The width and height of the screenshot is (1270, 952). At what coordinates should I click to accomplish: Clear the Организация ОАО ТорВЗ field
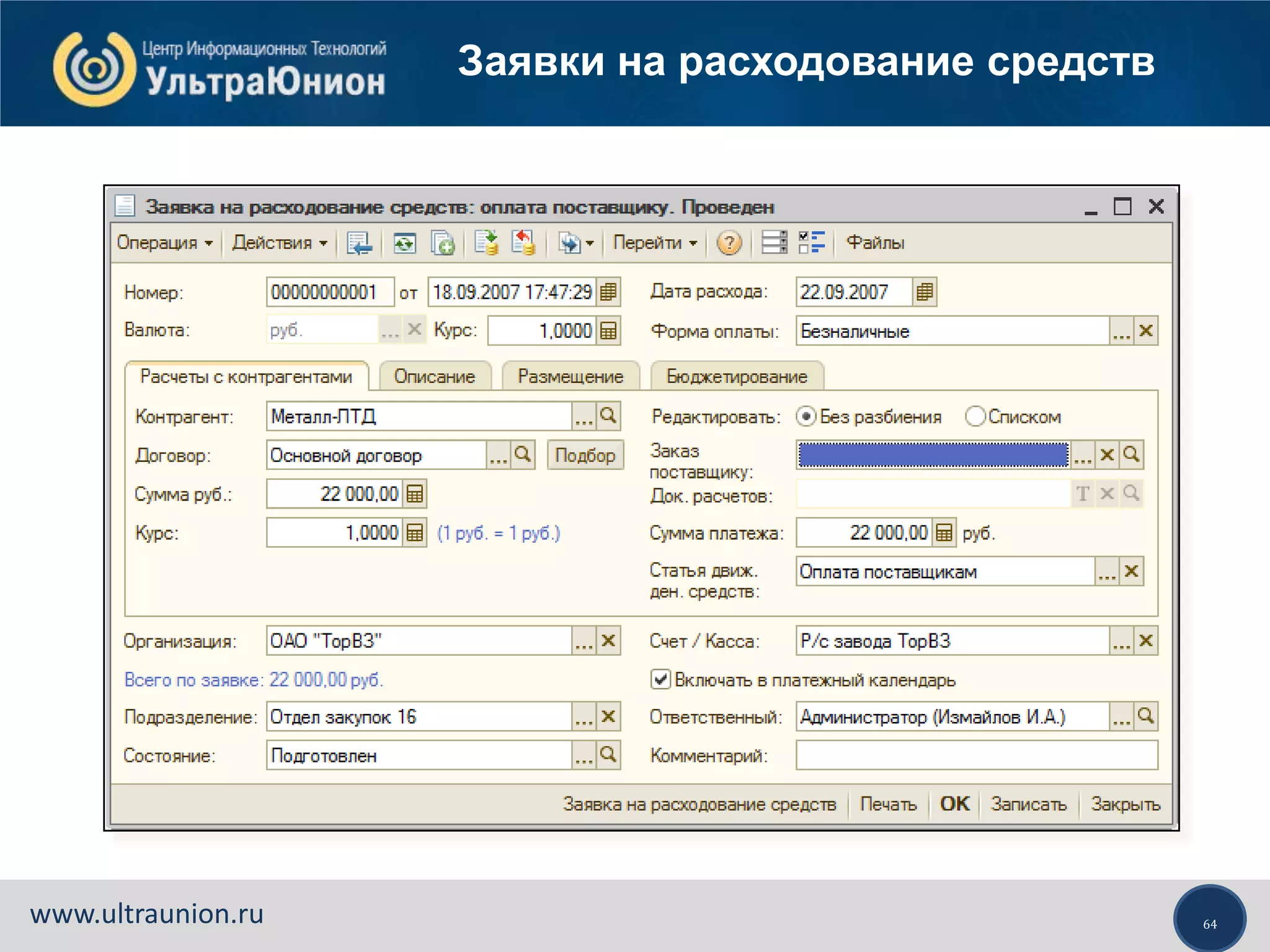(608, 641)
